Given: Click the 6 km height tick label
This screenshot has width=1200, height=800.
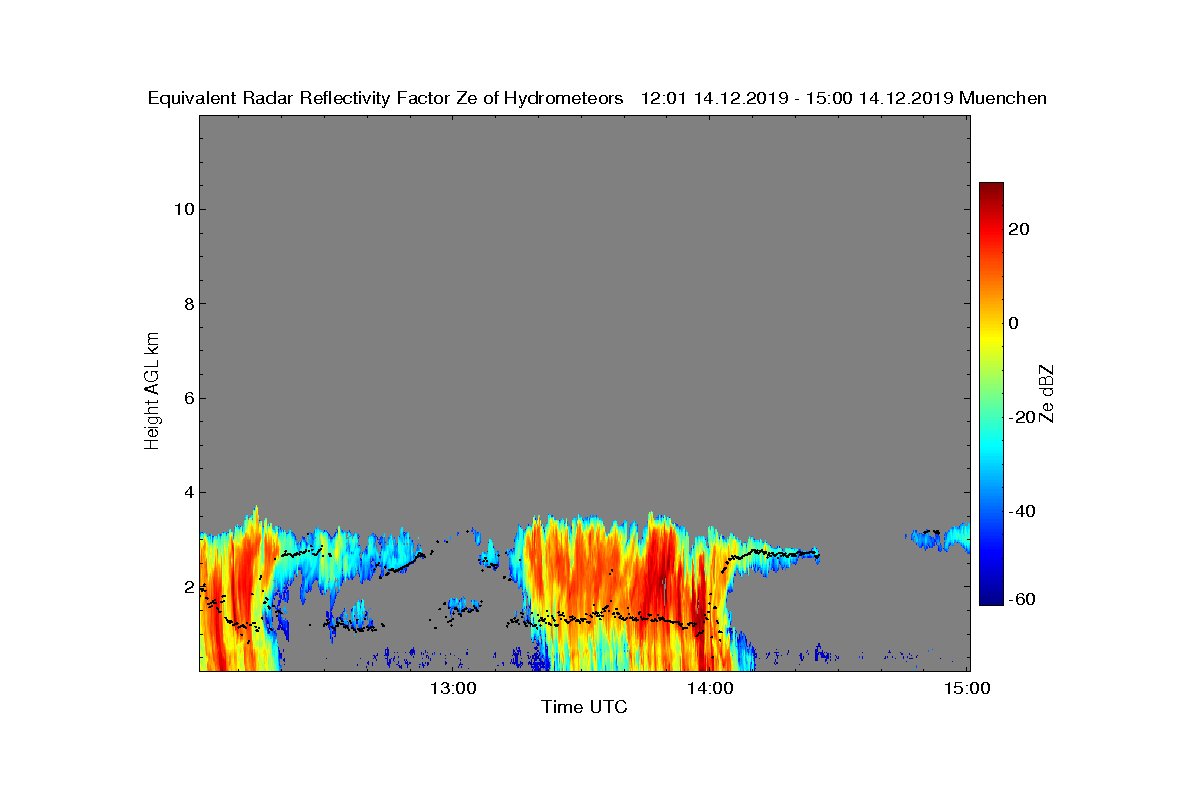Looking at the screenshot, I should pyautogui.click(x=186, y=398).
